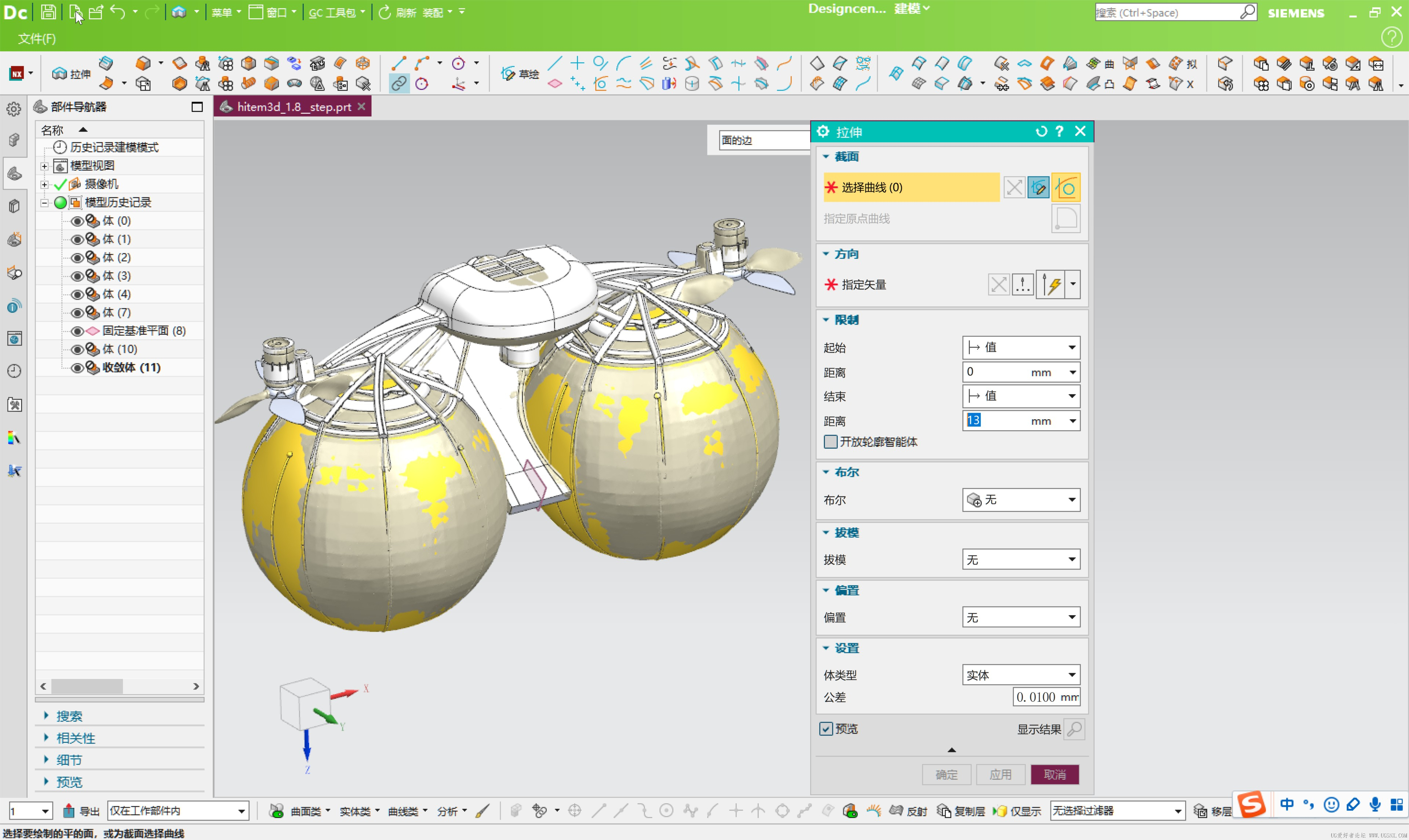1409x840 pixels.
Task: Click the 显示结果 magnifier icon
Action: pos(1074,729)
